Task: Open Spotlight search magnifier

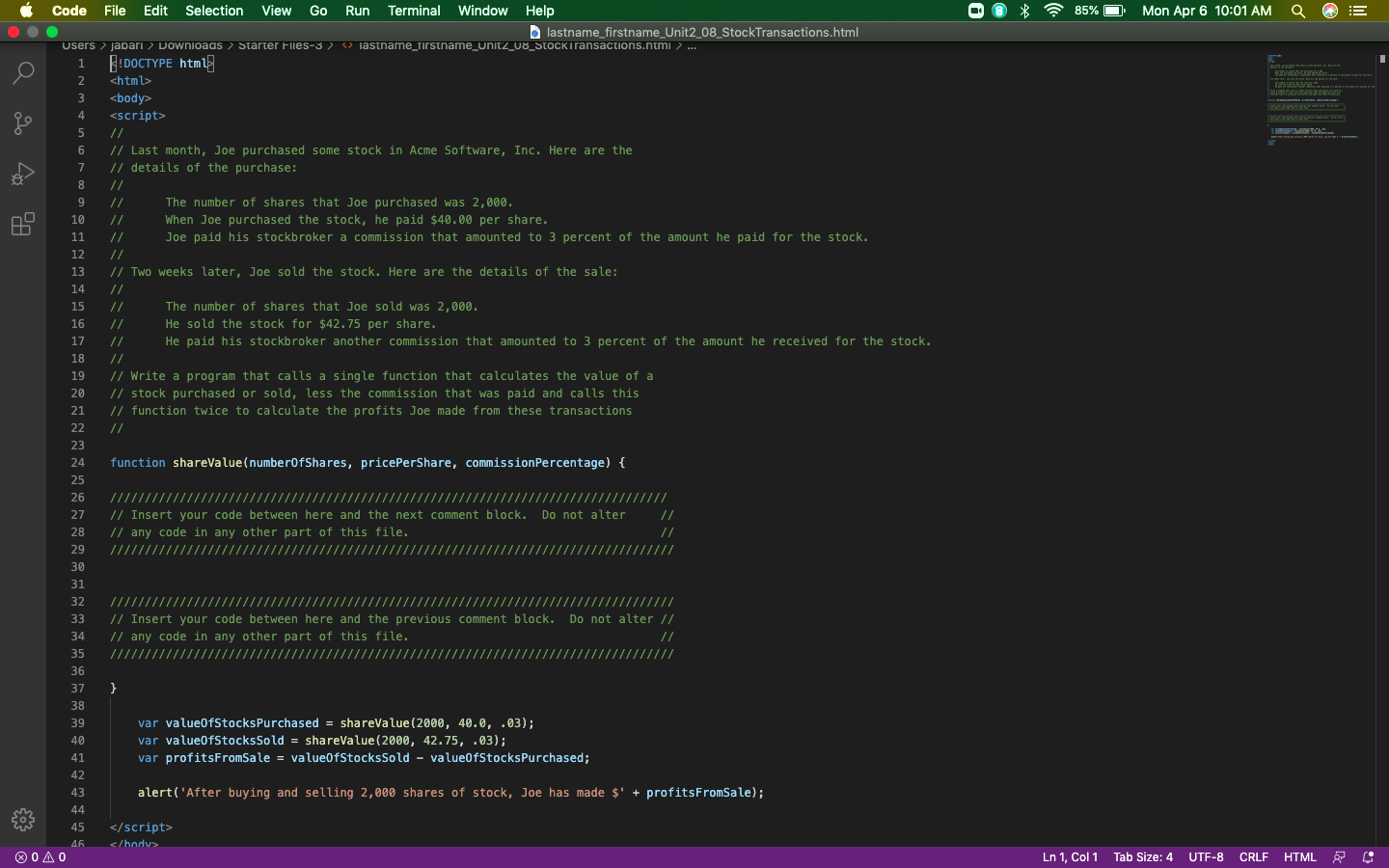Action: coord(1298,11)
